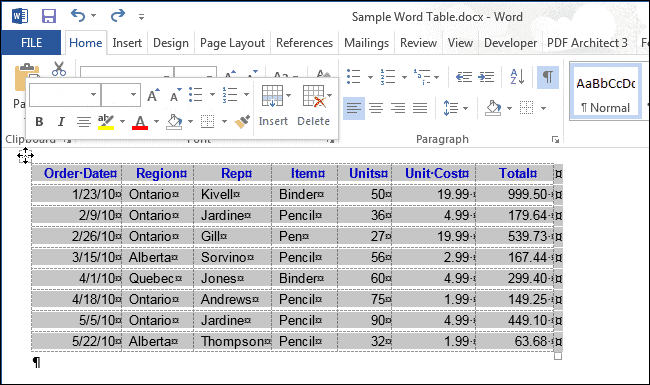Click the Order Date header cell
Screen dimensions: 650x385
[x=77, y=174]
